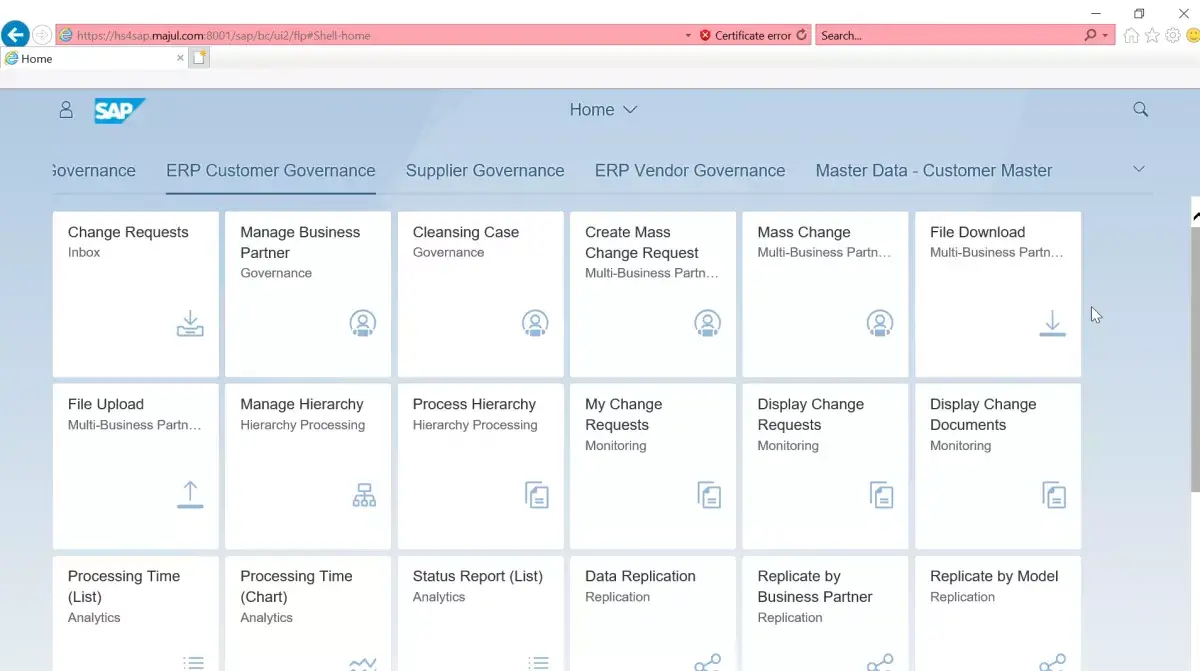This screenshot has width=1200, height=671.
Task: Switch to the partially hidden Governance tab
Action: pos(94,171)
